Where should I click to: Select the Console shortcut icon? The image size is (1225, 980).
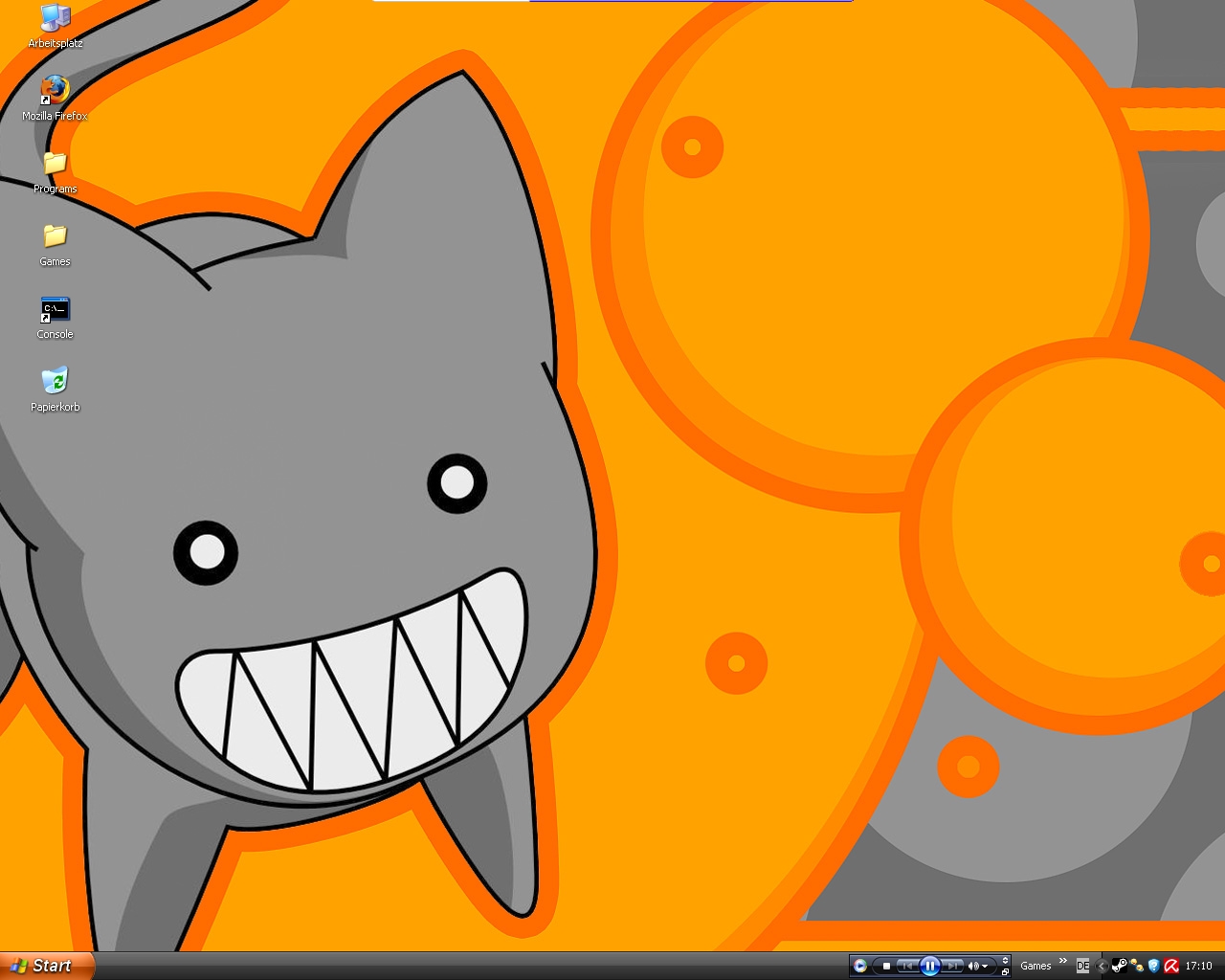(x=55, y=310)
